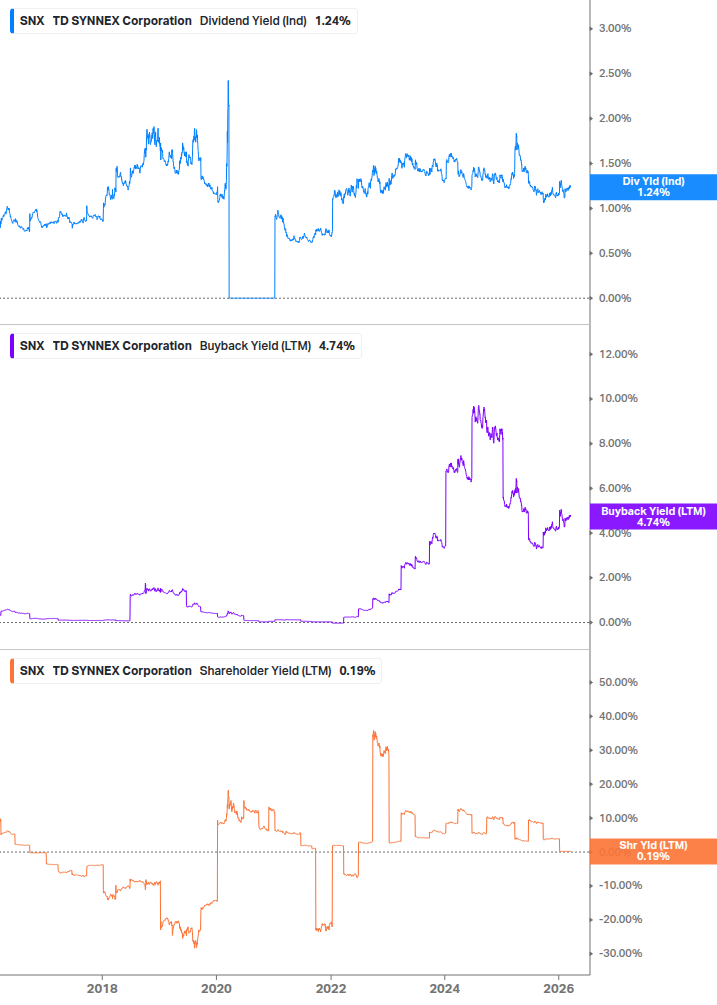Click the 10.00% tick on the buyback yield axis
717x1005 pixels.
click(x=618, y=399)
